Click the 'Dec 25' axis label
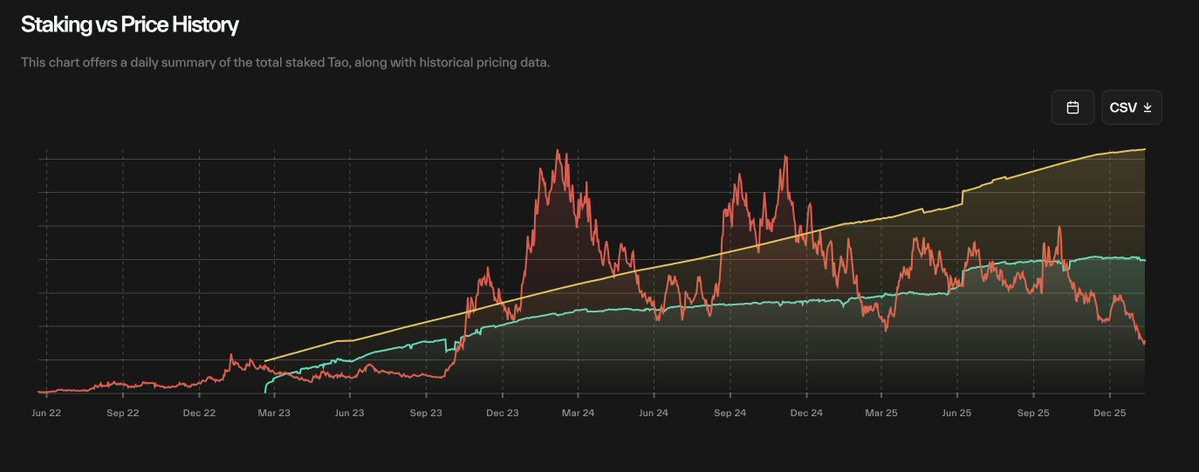 (x=1110, y=412)
